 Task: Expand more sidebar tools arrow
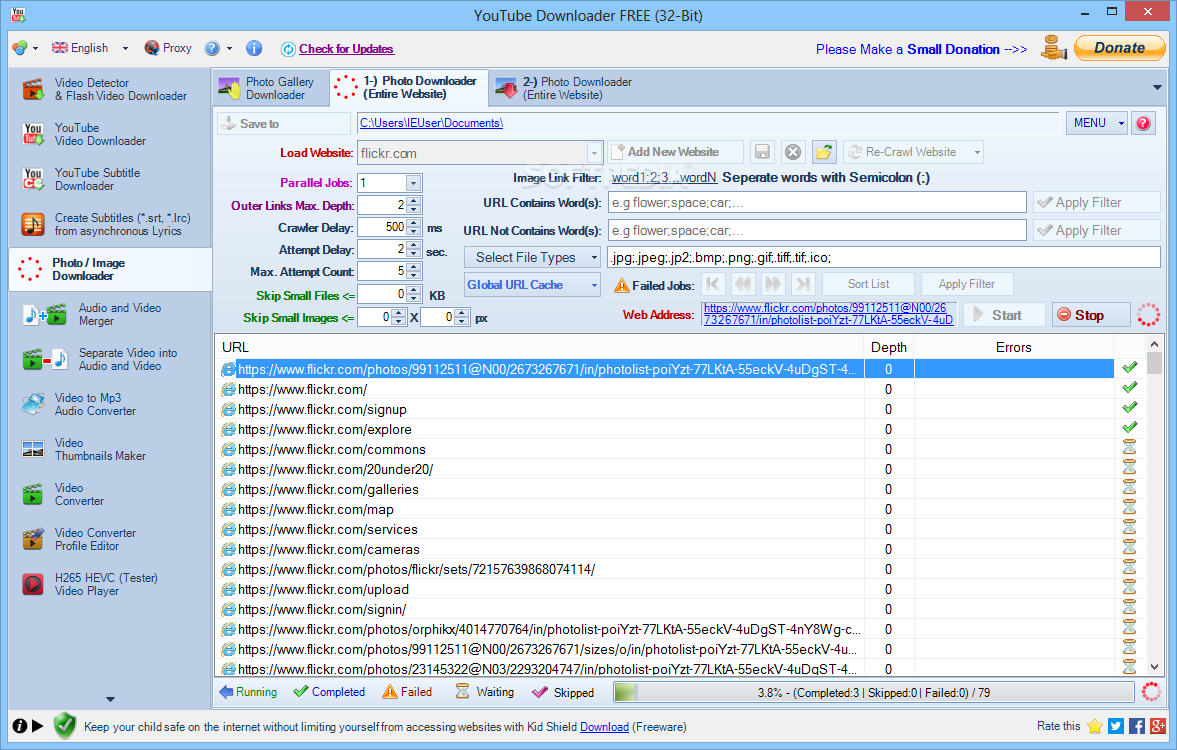[x=110, y=699]
